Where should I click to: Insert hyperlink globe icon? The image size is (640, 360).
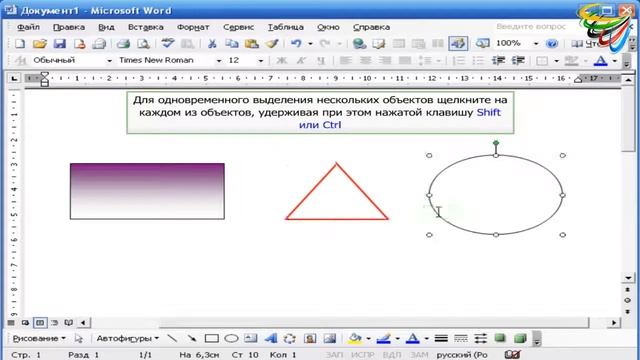(359, 43)
